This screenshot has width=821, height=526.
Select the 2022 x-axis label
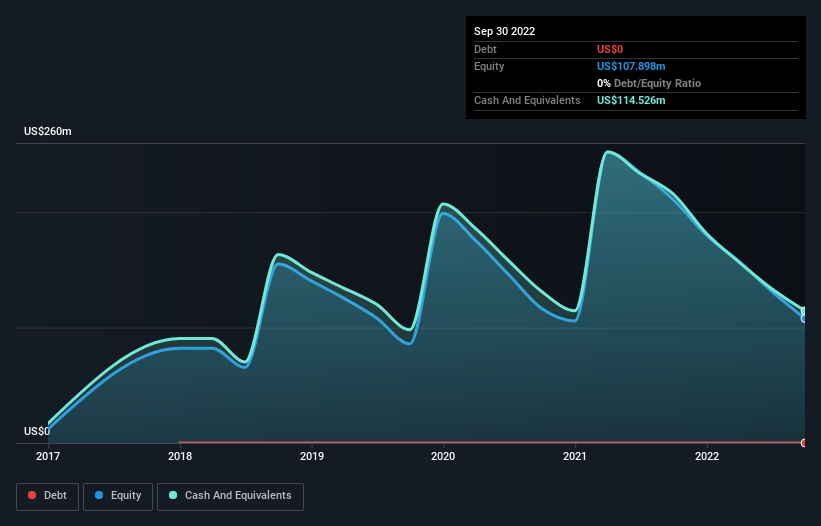(707, 456)
